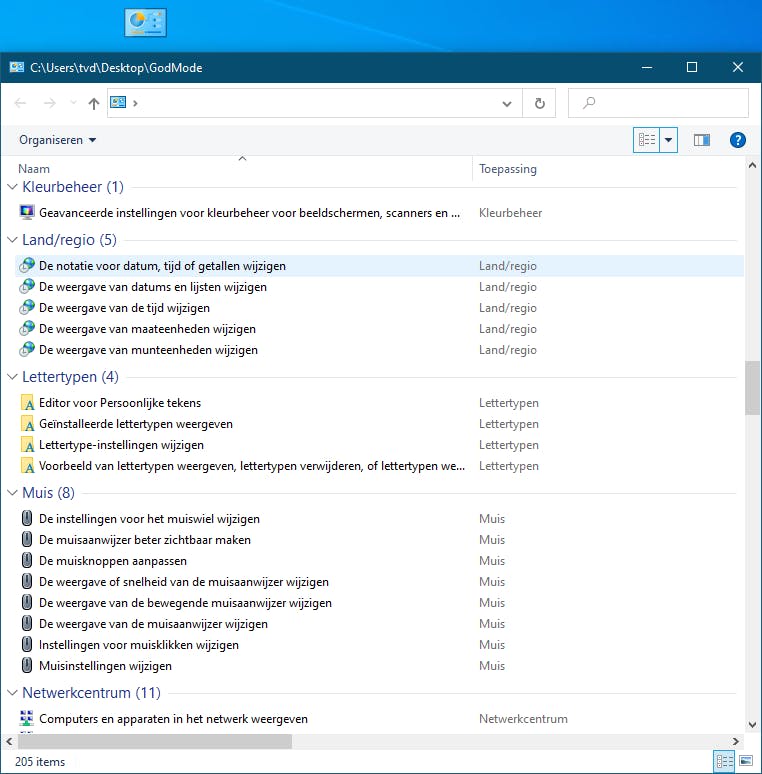This screenshot has width=762, height=774.
Task: Click the address bar path field
Action: [314, 103]
